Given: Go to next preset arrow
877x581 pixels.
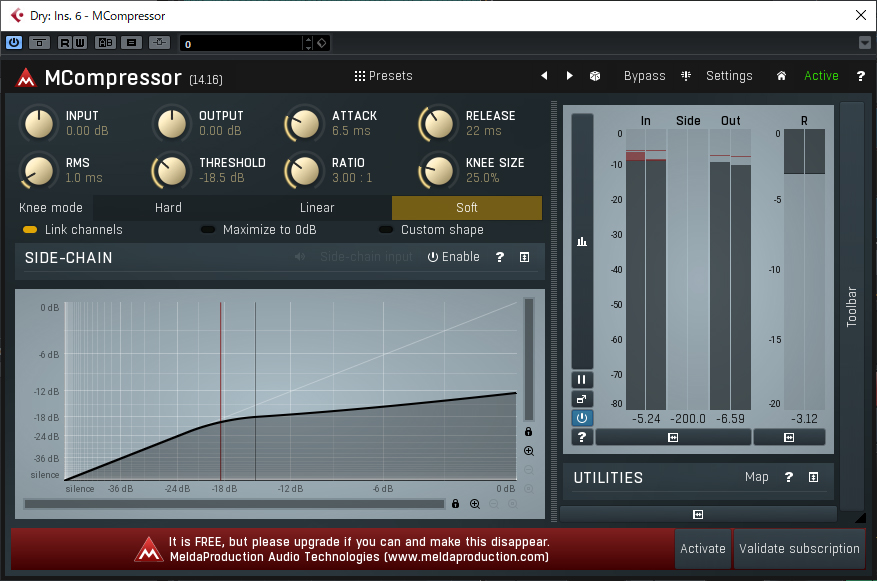Looking at the screenshot, I should pos(569,75).
